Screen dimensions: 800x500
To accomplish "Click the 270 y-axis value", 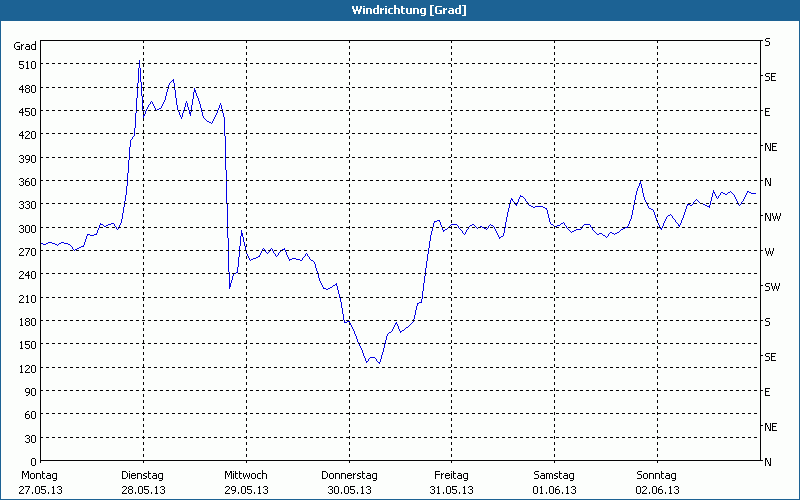I will (x=28, y=252).
